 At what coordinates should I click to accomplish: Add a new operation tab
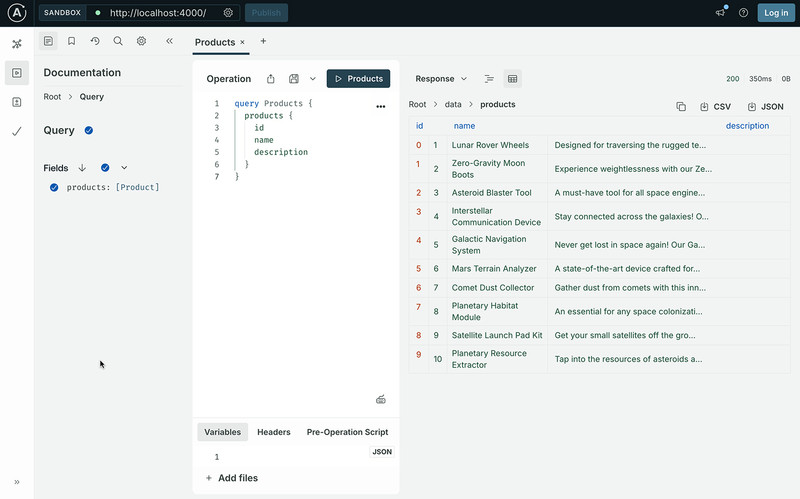tap(263, 41)
